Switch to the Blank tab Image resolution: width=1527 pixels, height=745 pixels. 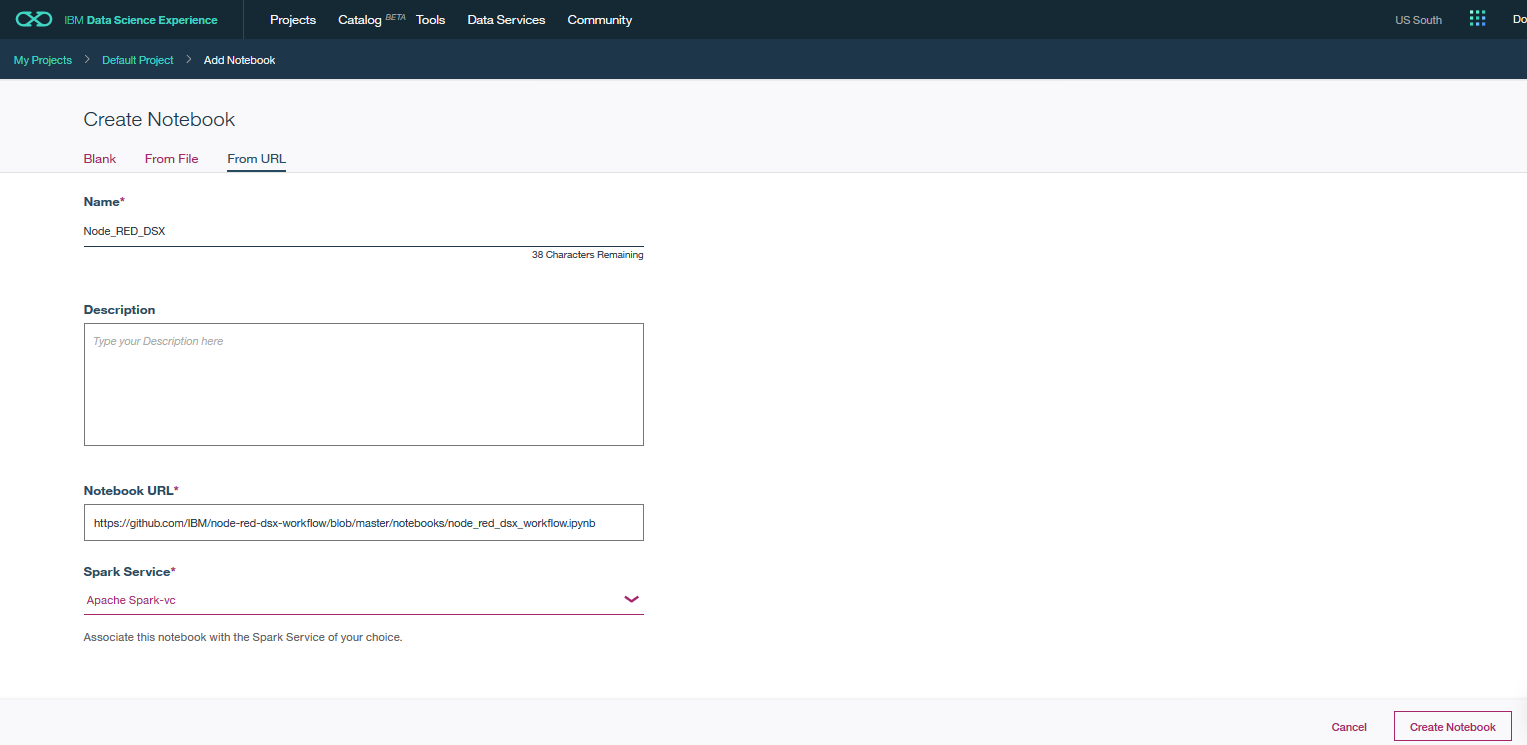point(100,159)
